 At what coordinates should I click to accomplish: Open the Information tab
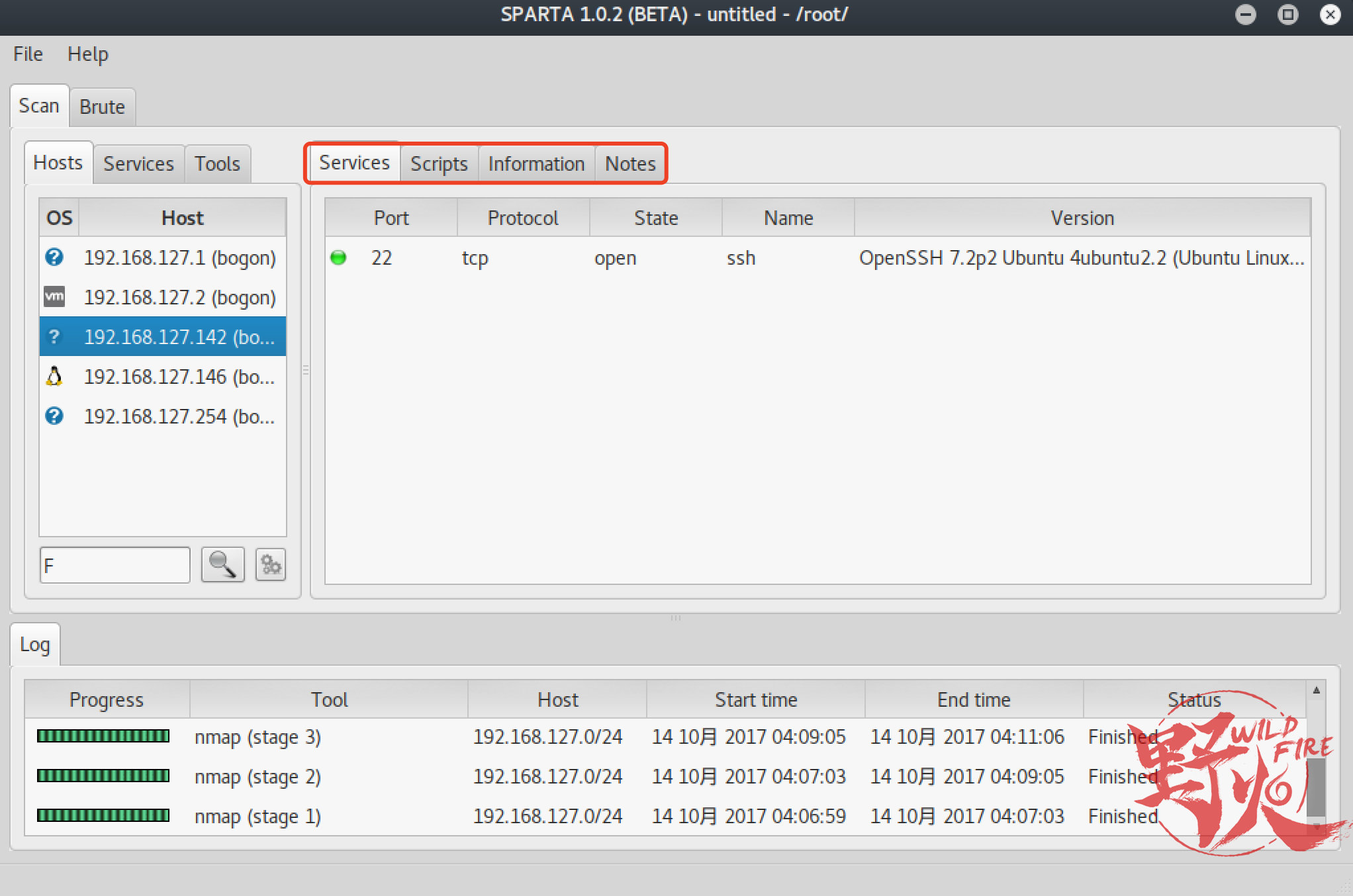[x=536, y=163]
